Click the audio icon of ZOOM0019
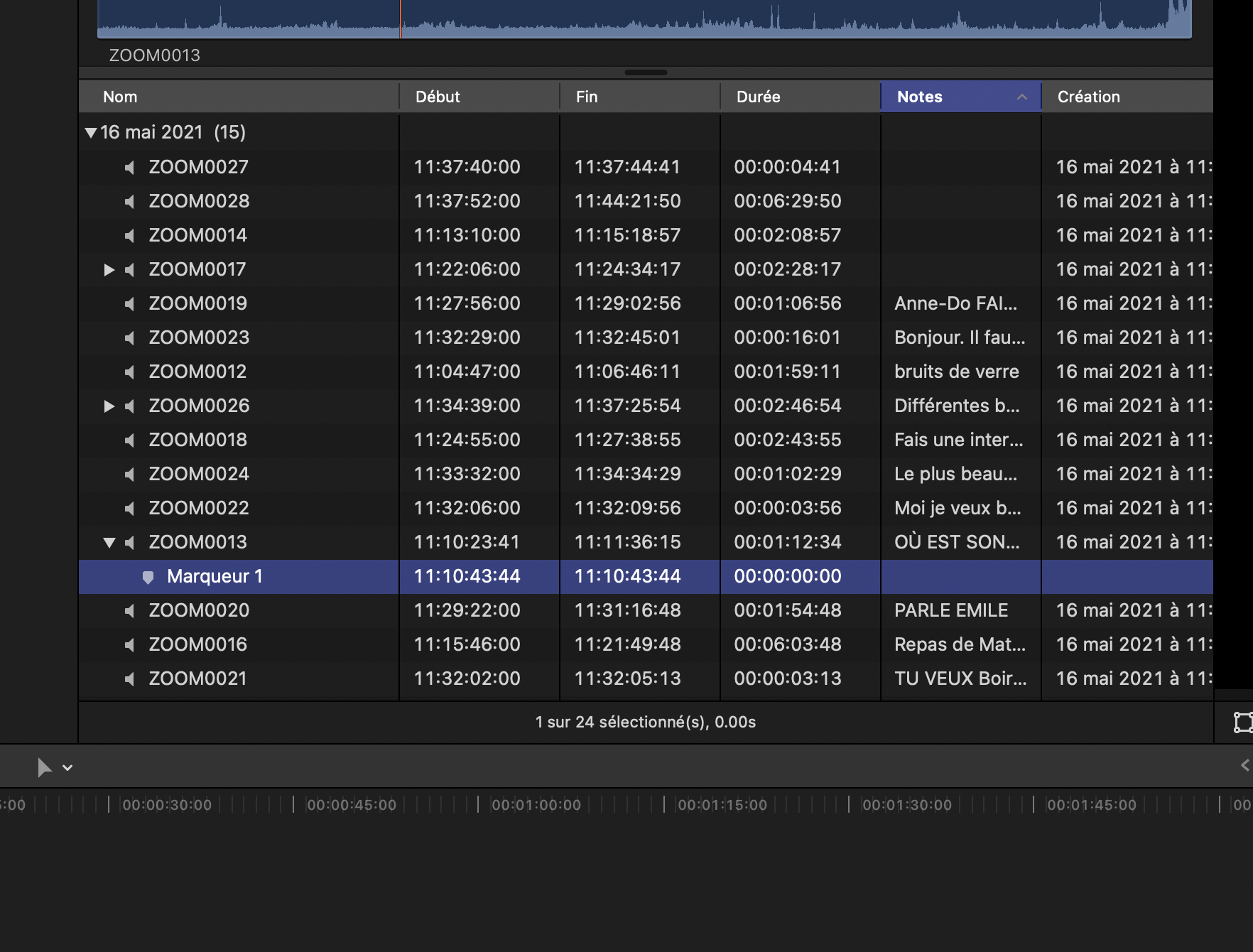 coord(129,304)
